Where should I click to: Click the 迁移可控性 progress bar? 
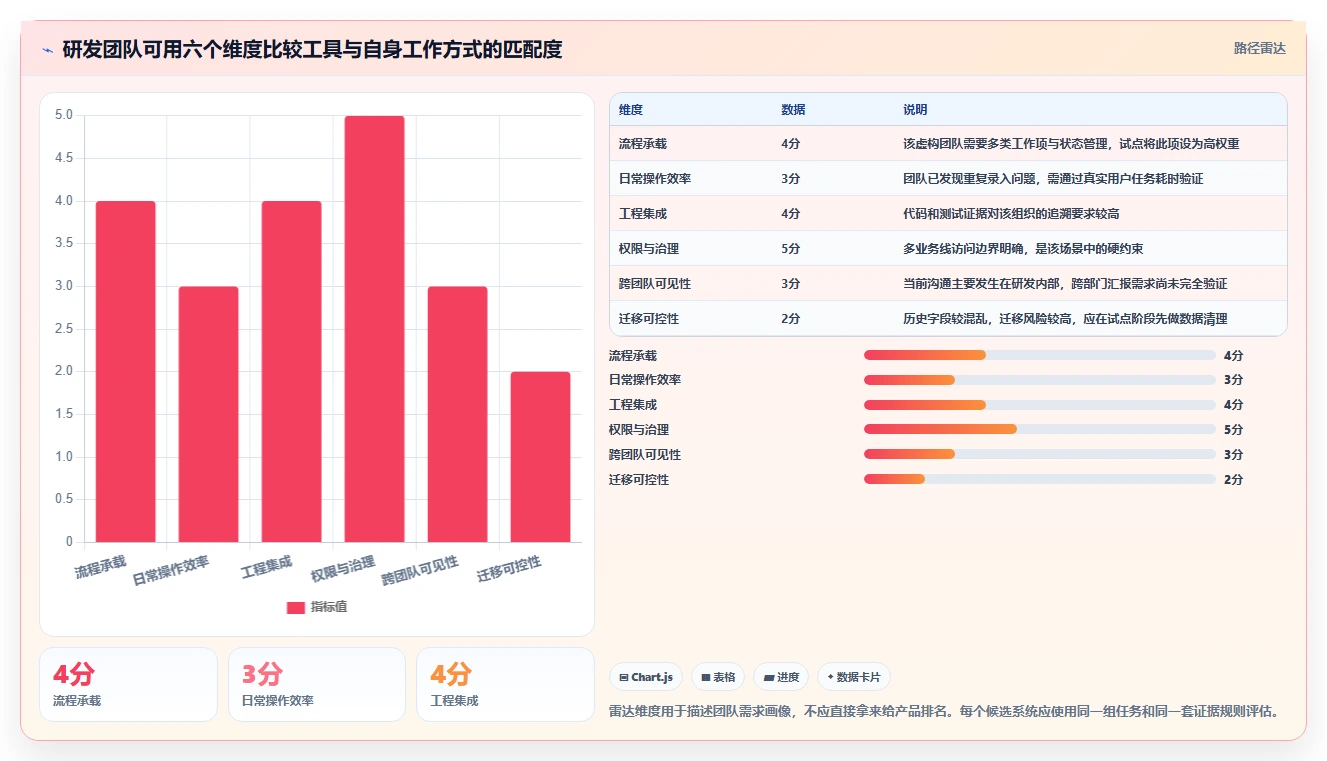tap(1040, 479)
